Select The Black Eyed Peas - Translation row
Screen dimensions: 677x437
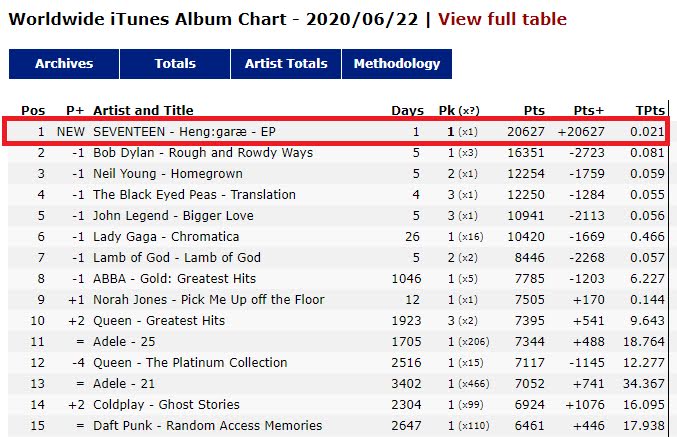tap(338, 194)
